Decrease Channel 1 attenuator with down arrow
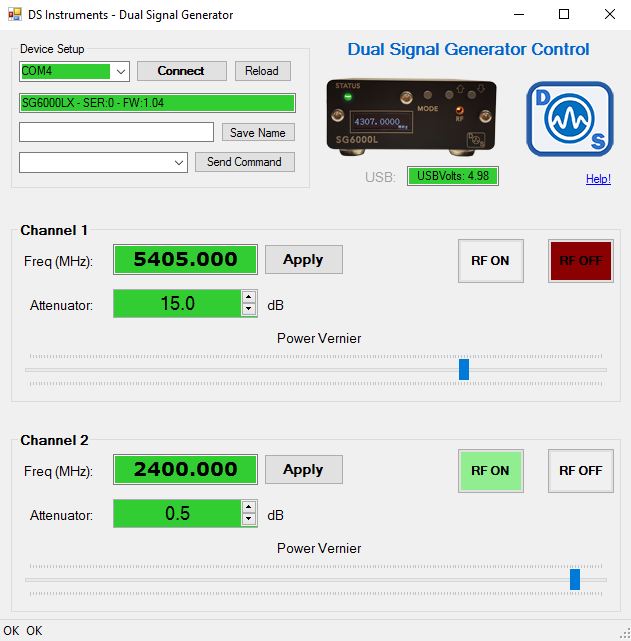The height and width of the screenshot is (641, 631). [x=249, y=309]
